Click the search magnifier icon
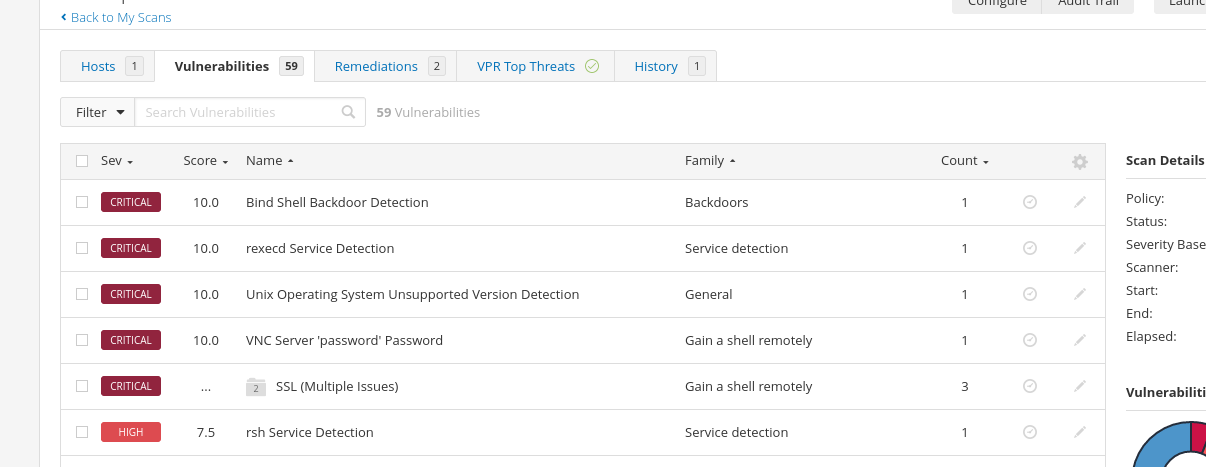 (x=348, y=112)
